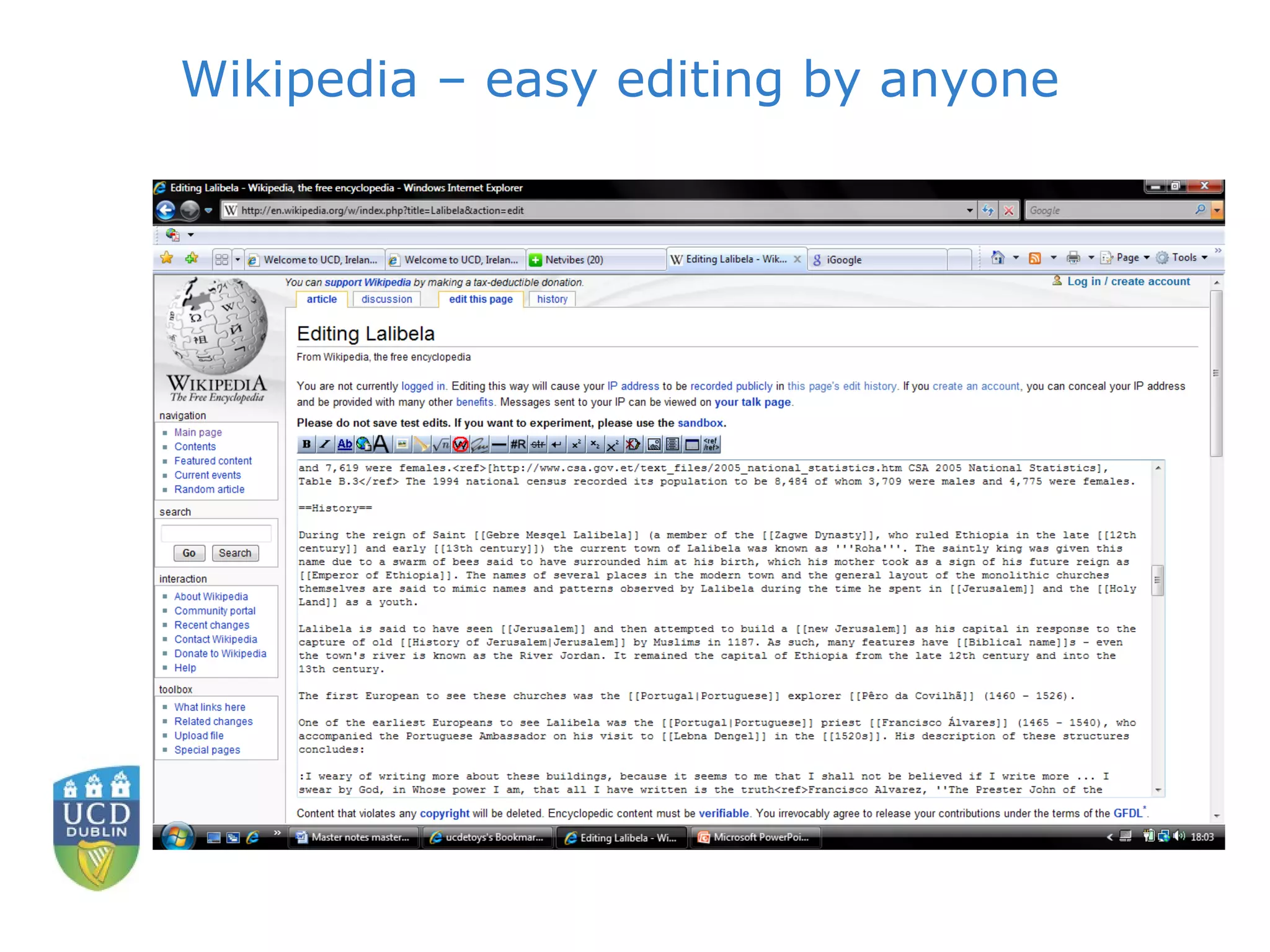Open the discussion tab
The width and height of the screenshot is (1270, 952).
pos(387,299)
